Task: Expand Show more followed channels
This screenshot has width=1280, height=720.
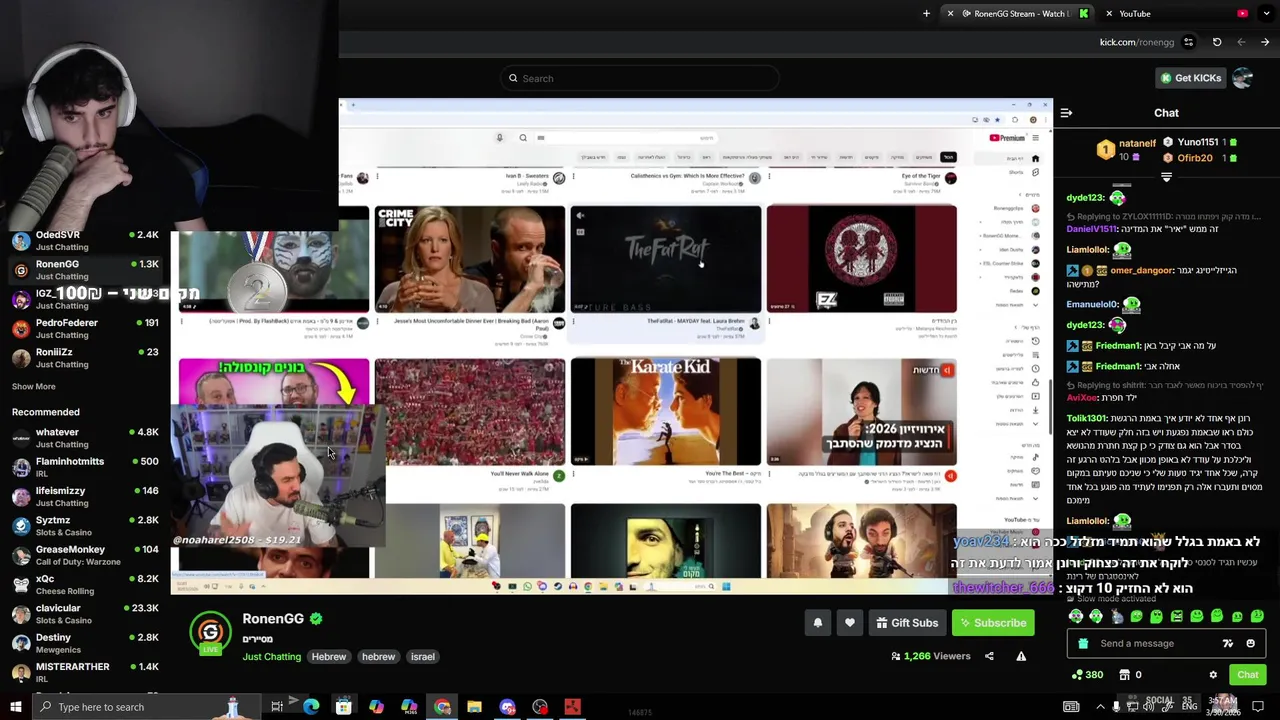Action: [33, 386]
